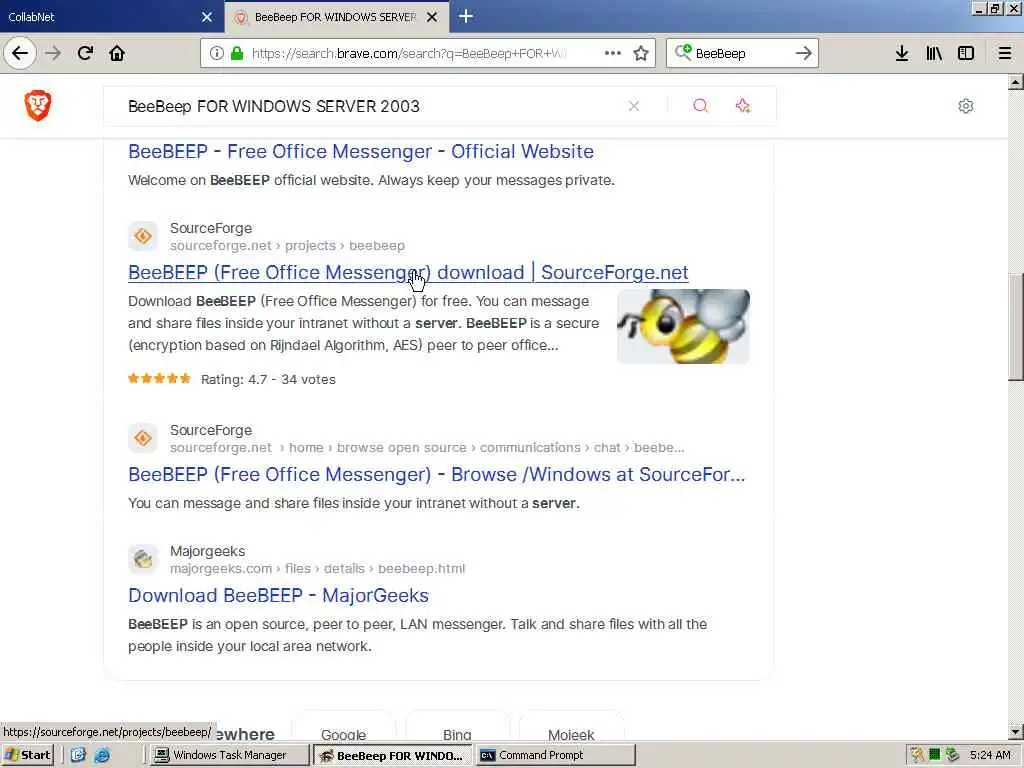The height and width of the screenshot is (768, 1024).
Task: Open Browse /Windows at SourceForge result
Action: pos(436,474)
